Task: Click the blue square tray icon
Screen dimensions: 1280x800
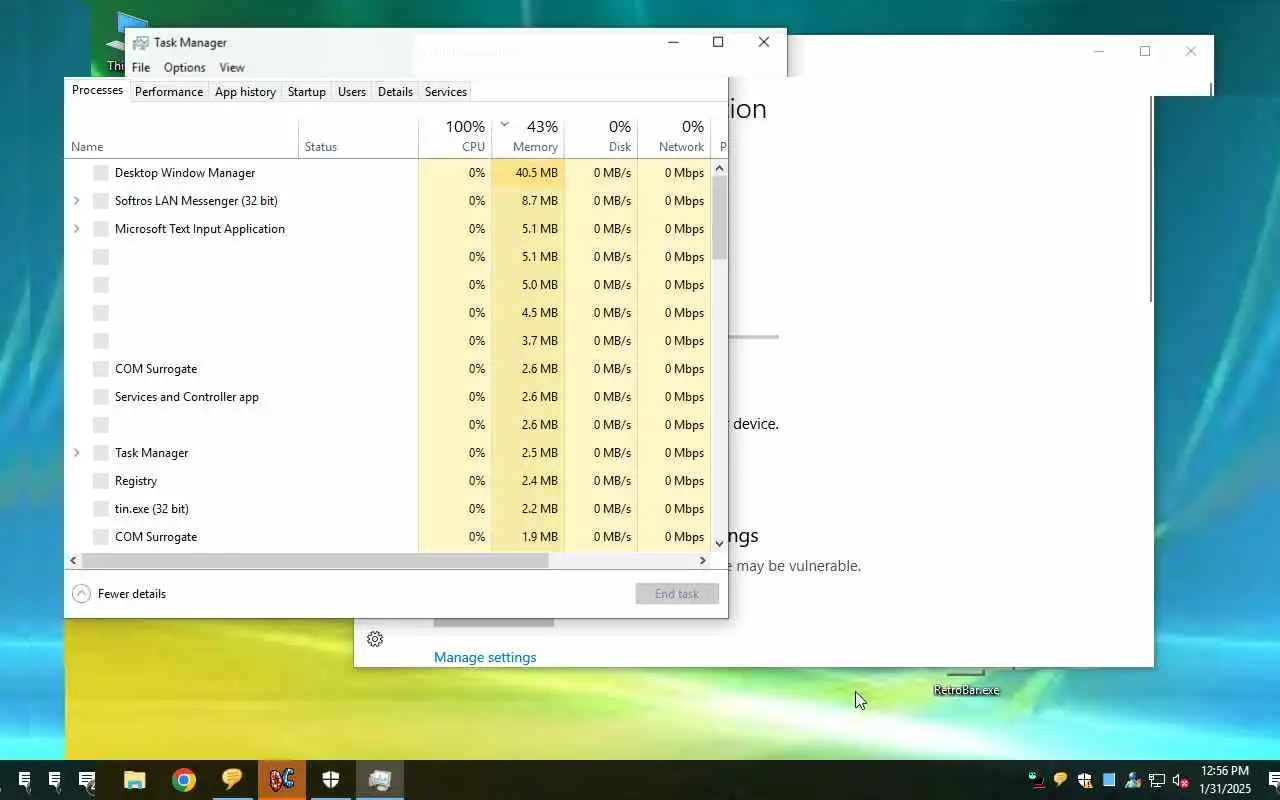Action: (x=1109, y=780)
